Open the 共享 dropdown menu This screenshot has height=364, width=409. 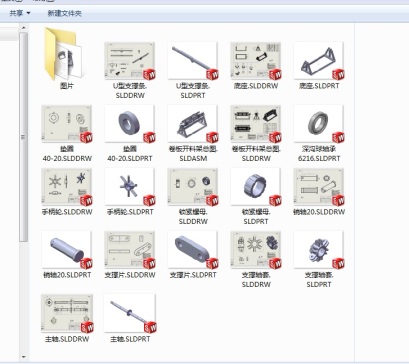(x=20, y=13)
